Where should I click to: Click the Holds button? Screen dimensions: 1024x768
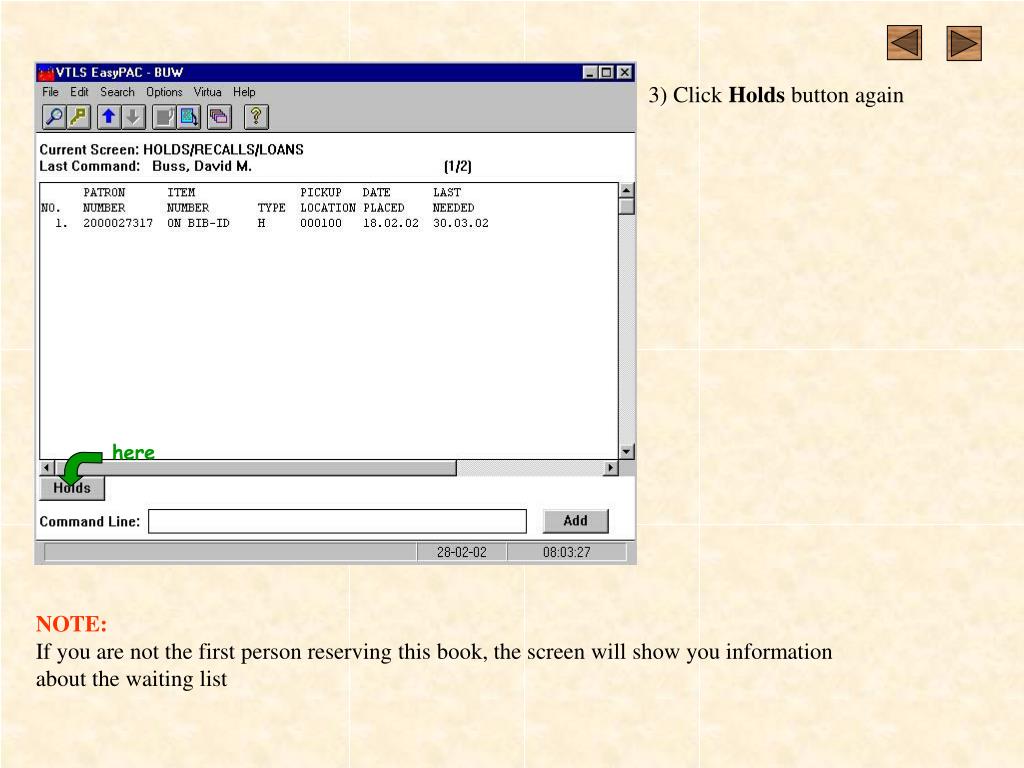pyautogui.click(x=72, y=488)
